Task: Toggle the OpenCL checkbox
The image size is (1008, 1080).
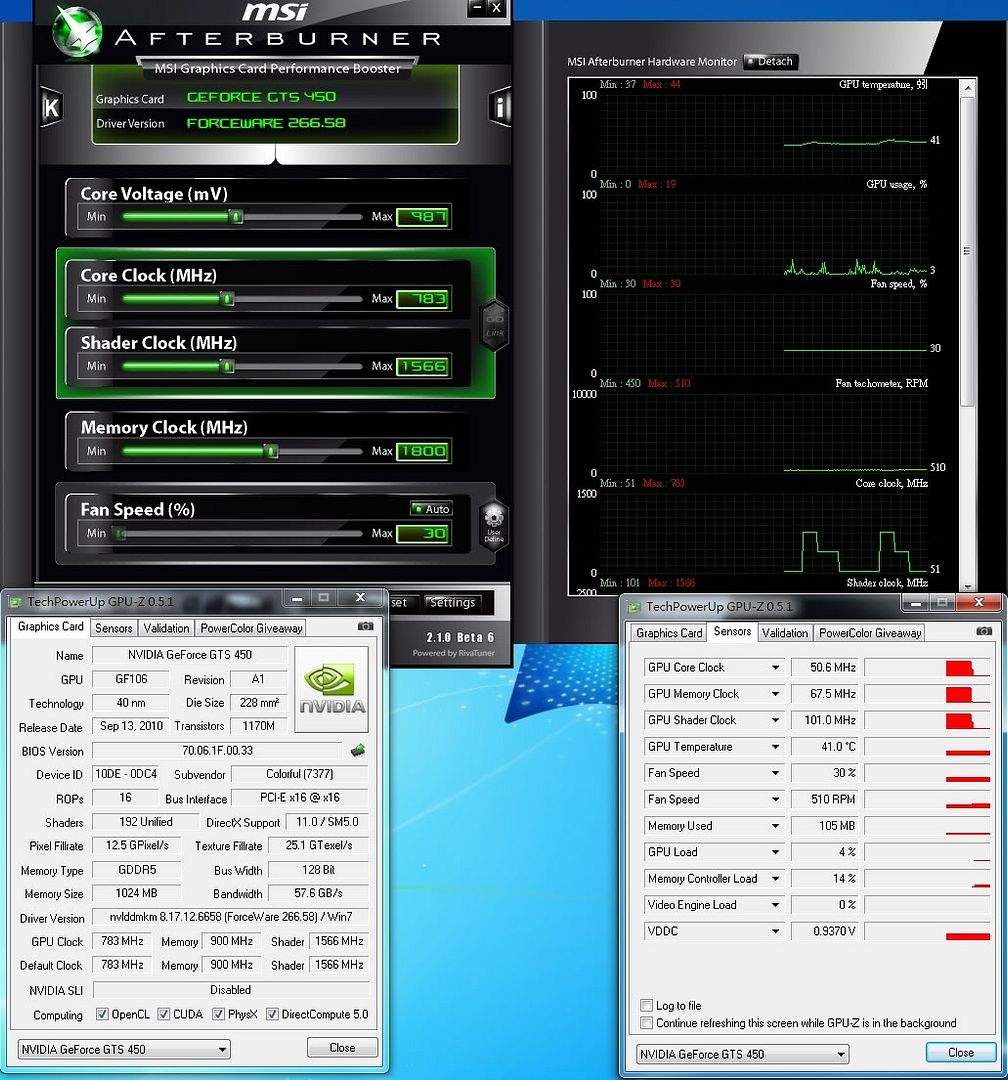Action: [x=102, y=1014]
